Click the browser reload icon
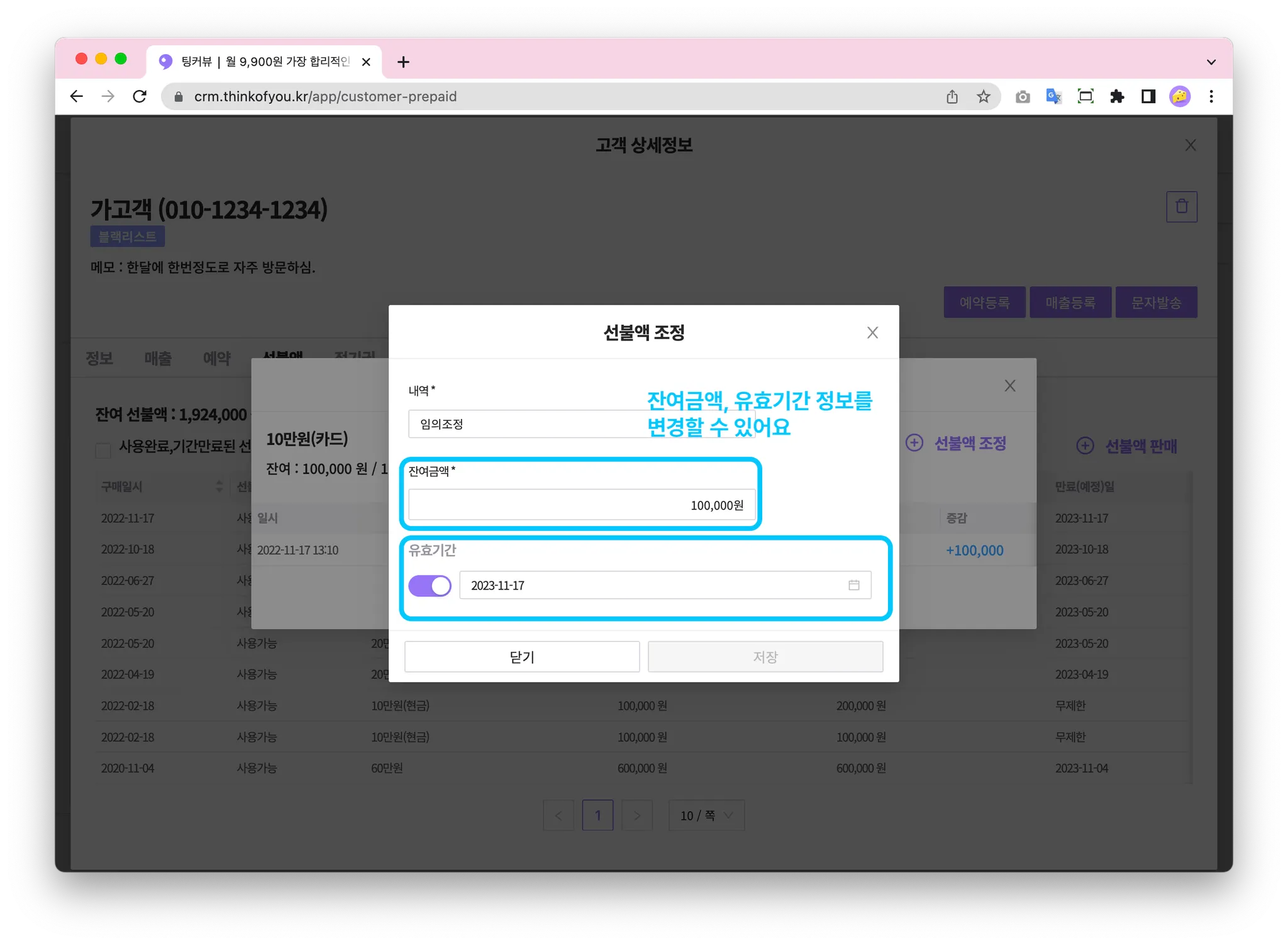The image size is (1288, 945). pos(140,96)
